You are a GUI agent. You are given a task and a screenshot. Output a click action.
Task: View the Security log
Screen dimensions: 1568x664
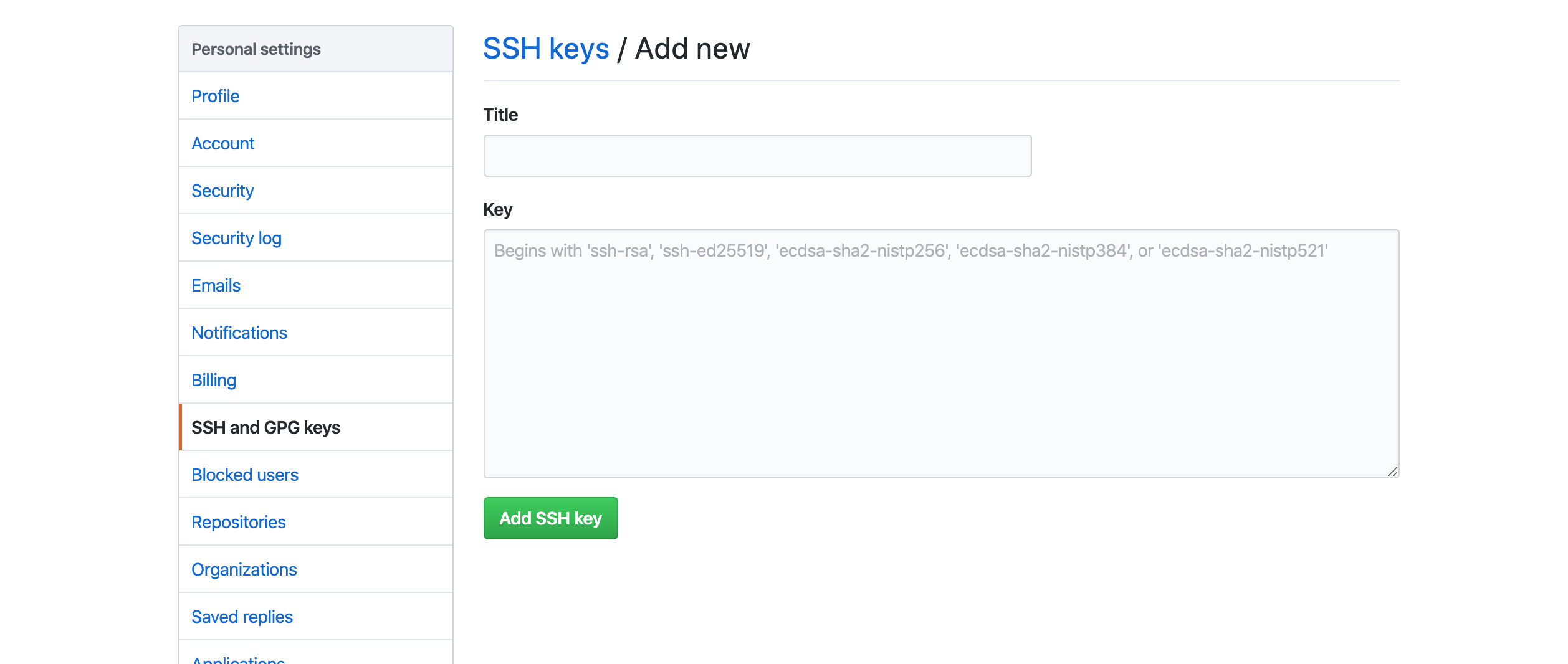(236, 238)
